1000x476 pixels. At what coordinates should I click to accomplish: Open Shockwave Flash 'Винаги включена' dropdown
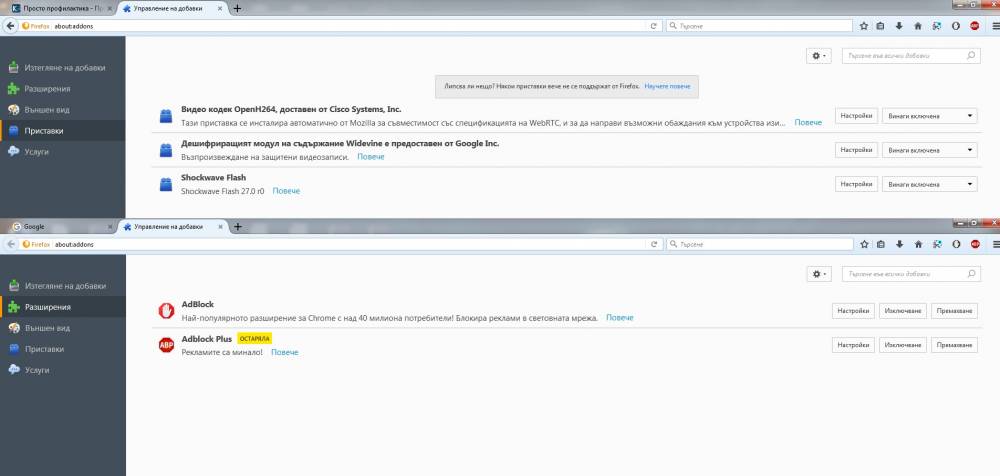929,184
